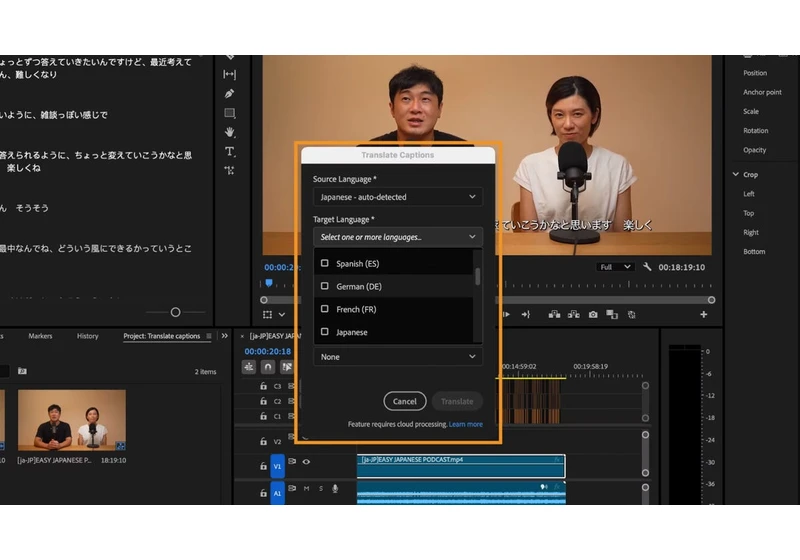Switch to the Markers tab
The width and height of the screenshot is (800, 560).
40,336
